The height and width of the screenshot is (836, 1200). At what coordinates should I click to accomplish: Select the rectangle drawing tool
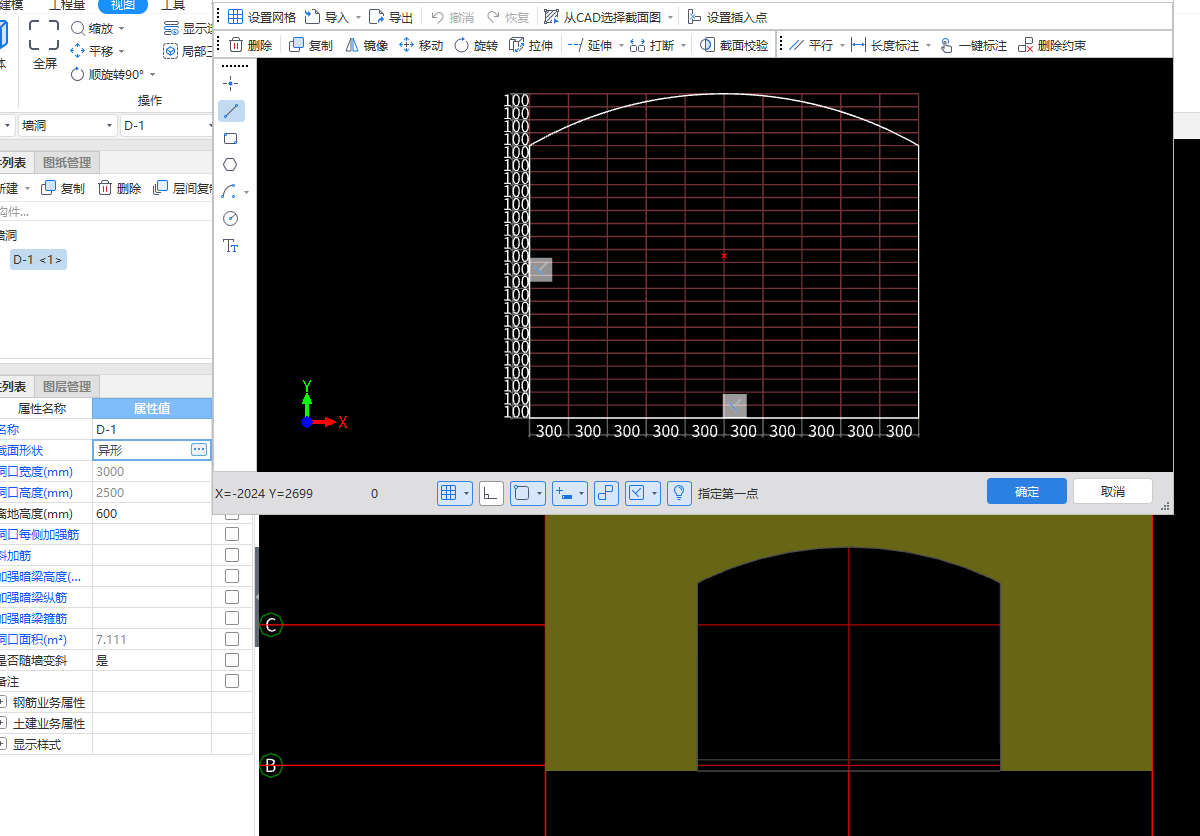pos(231,138)
